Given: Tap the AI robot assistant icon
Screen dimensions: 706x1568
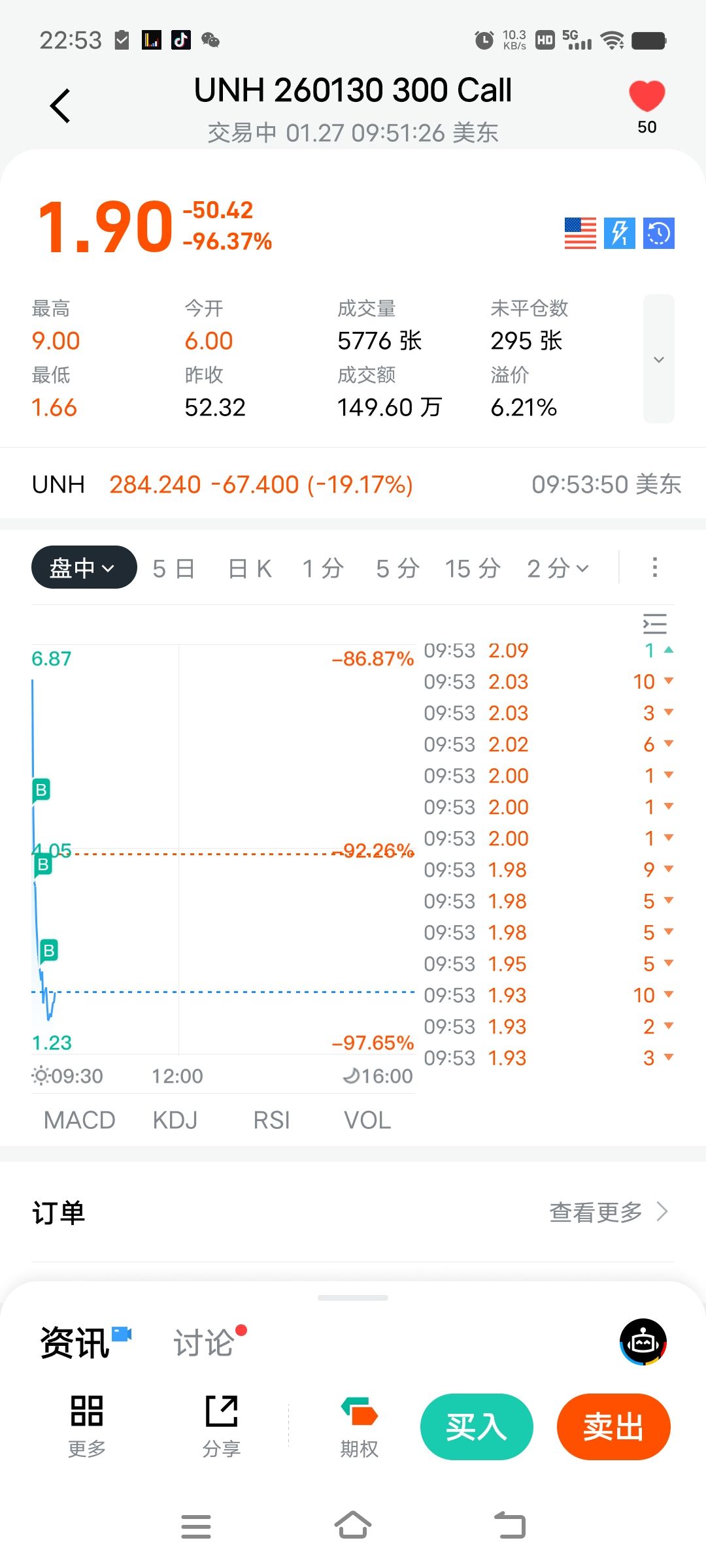Looking at the screenshot, I should (643, 1343).
